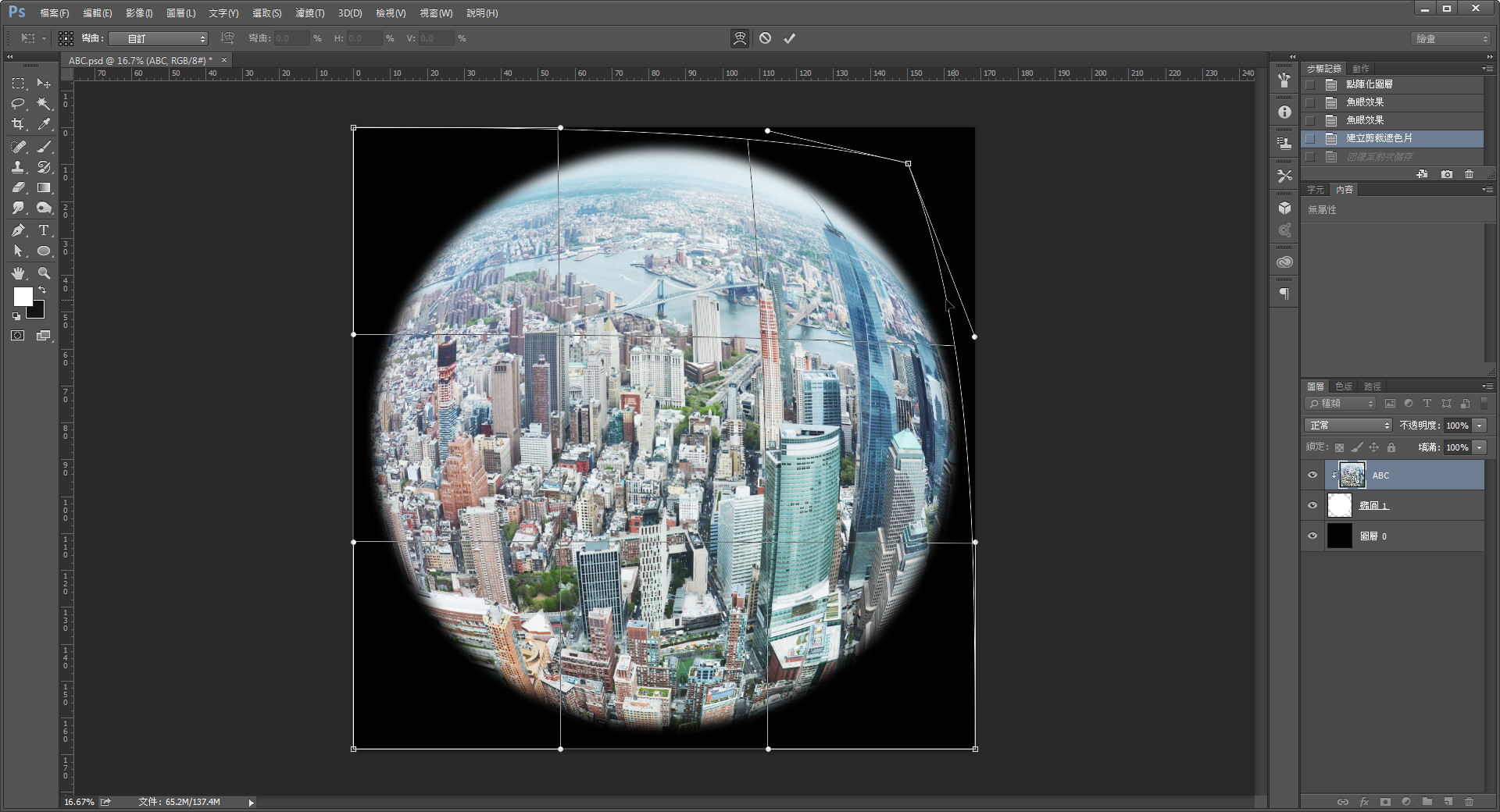Viewport: 1500px width, 812px height.
Task: Select the Lasso tool
Action: click(18, 104)
